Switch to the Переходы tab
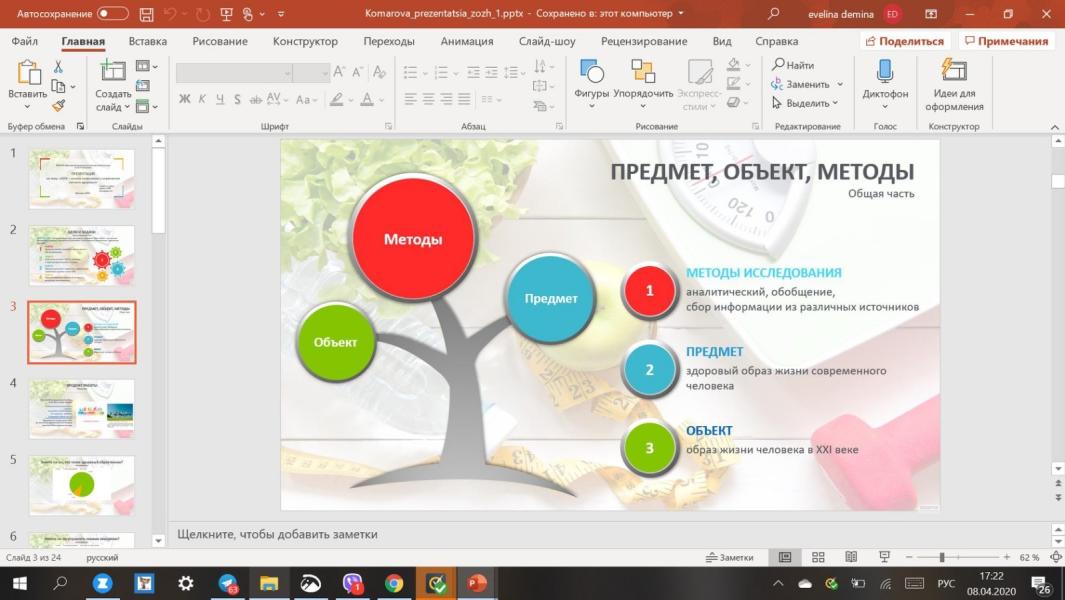Image resolution: width=1065 pixels, height=600 pixels. click(x=389, y=41)
